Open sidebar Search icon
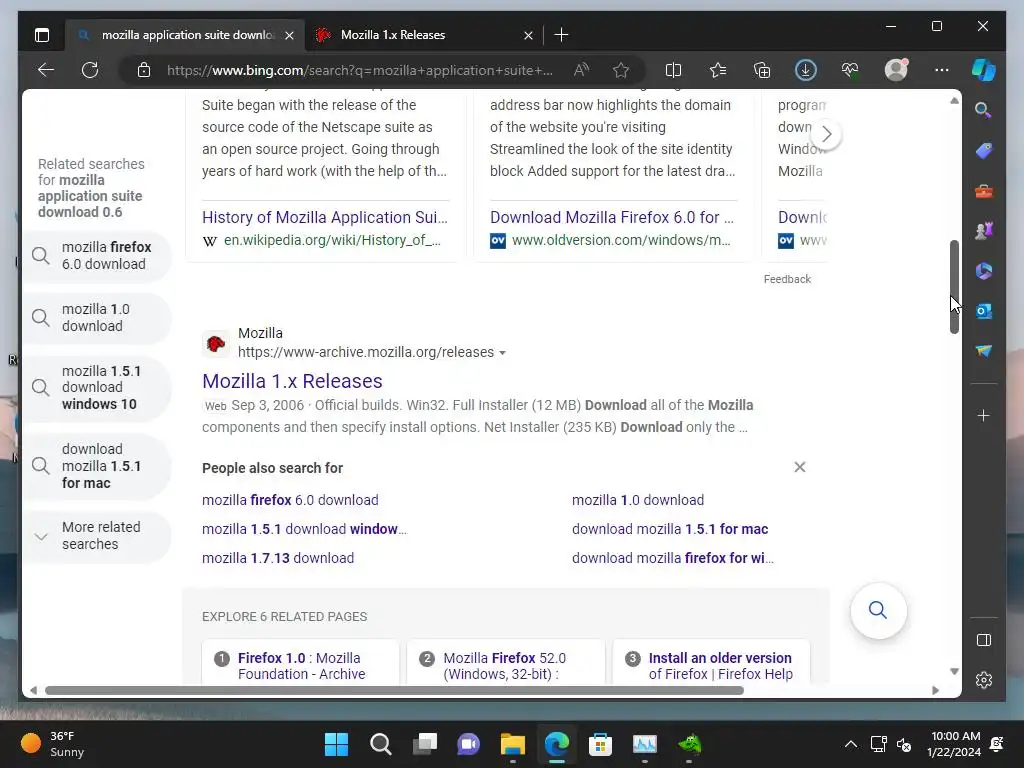 984,110
